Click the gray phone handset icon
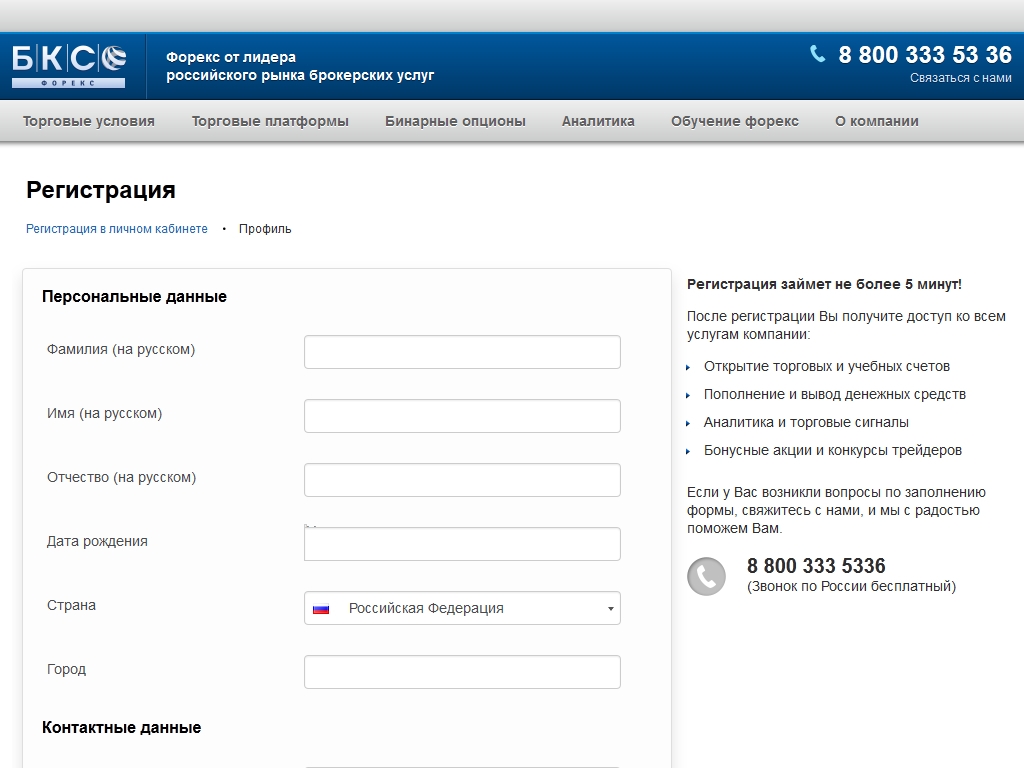1024x768 pixels. [706, 576]
